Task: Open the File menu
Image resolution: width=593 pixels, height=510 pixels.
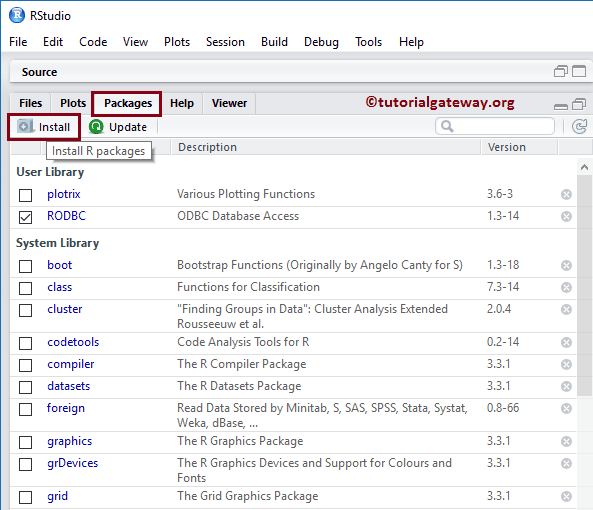Action: tap(18, 42)
